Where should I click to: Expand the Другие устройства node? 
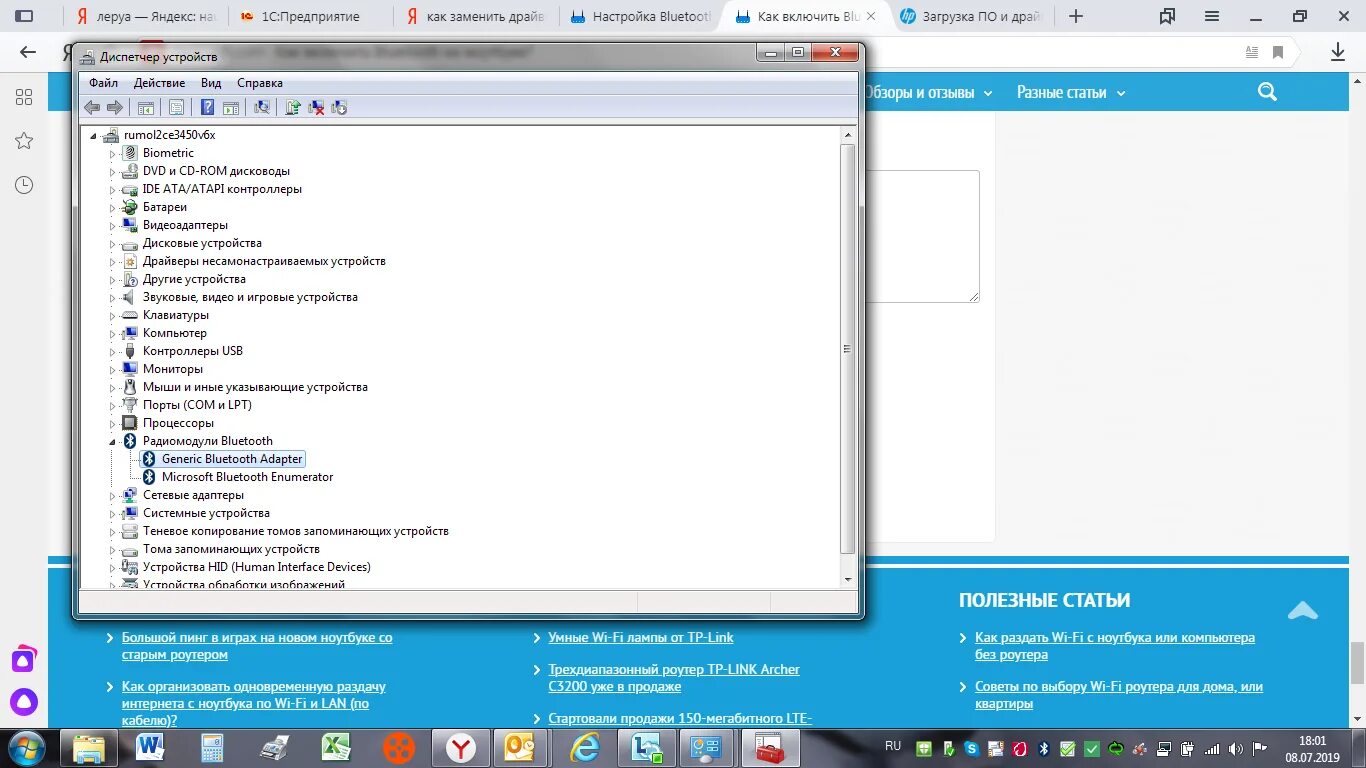click(x=112, y=279)
